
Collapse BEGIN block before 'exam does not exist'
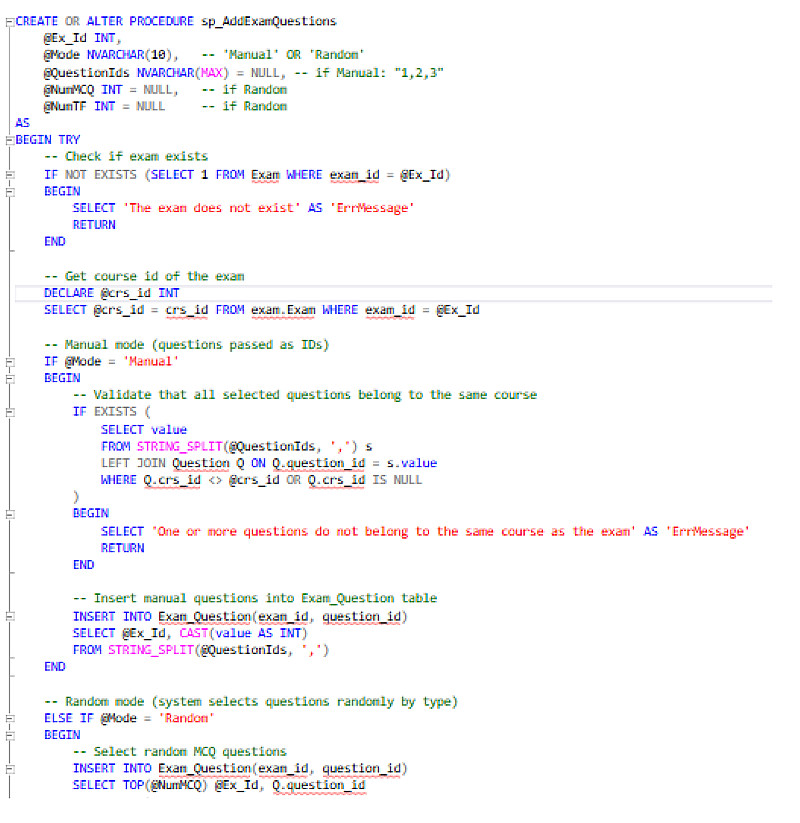point(9,192)
